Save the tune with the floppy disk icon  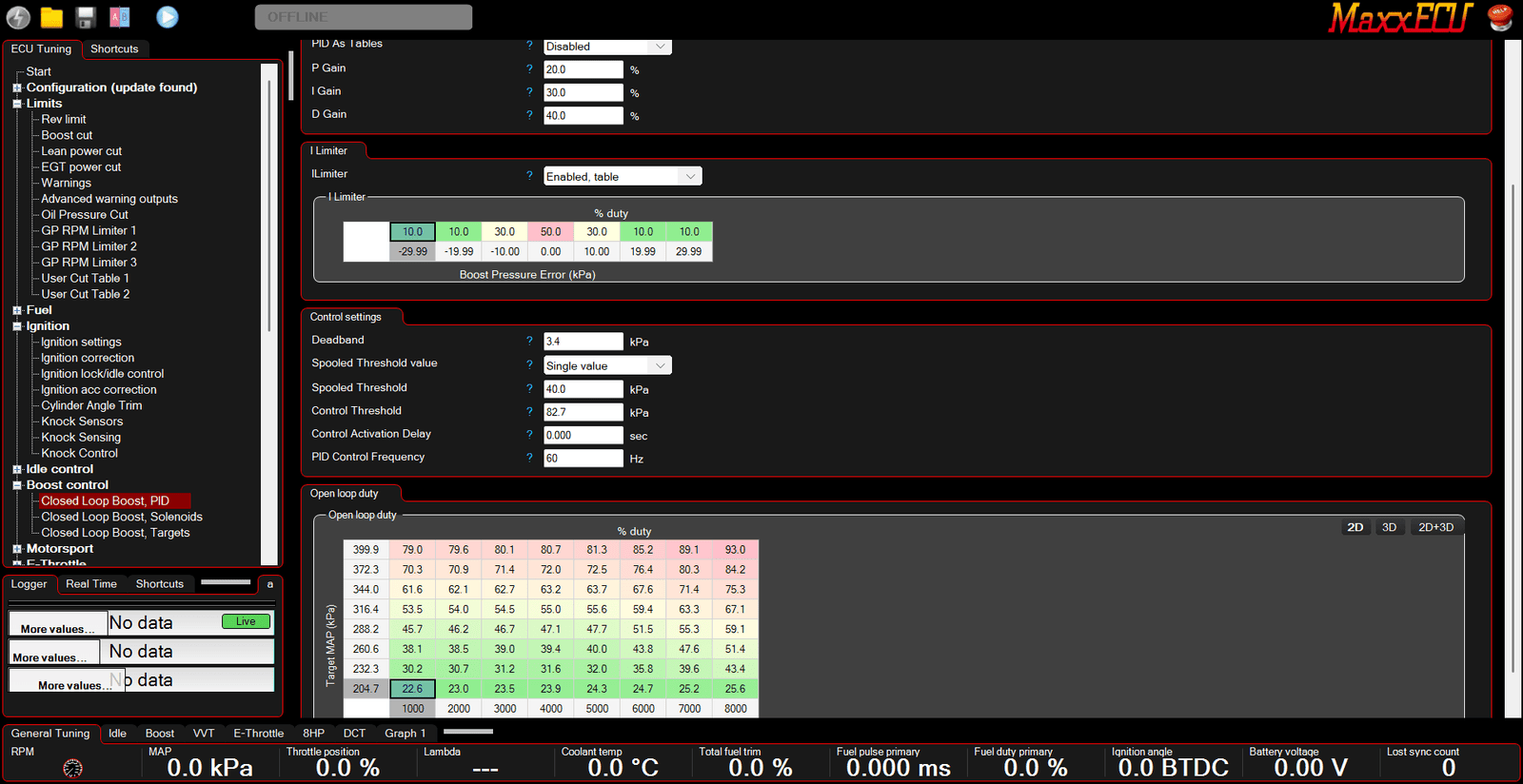[86, 17]
